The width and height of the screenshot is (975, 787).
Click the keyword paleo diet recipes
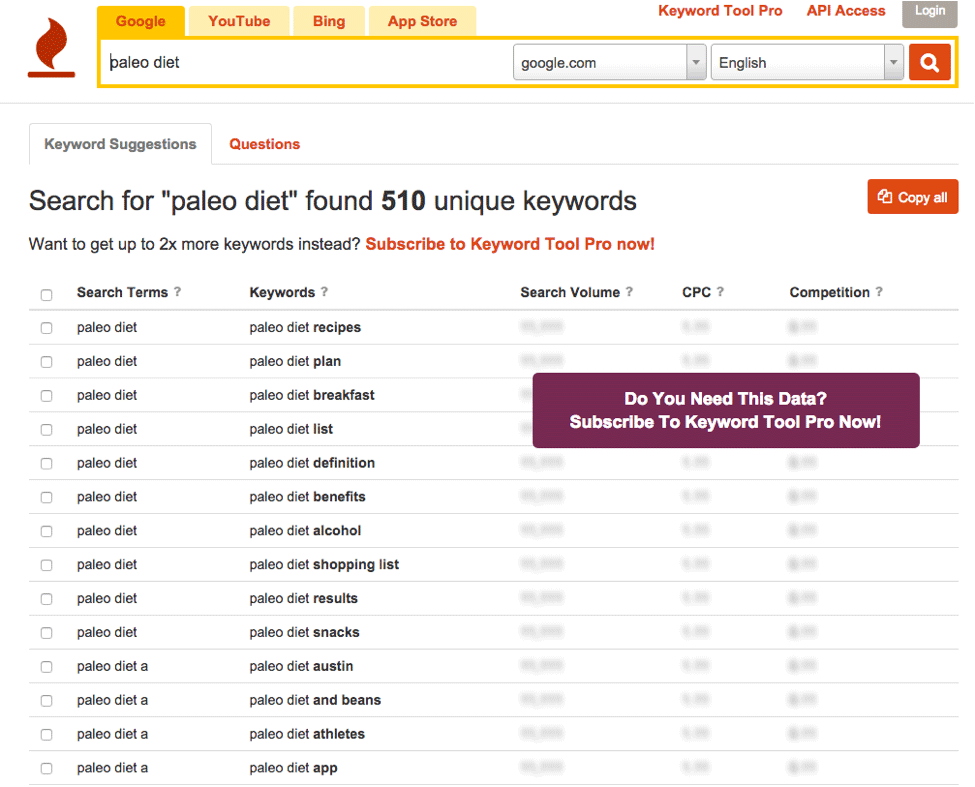pos(305,327)
